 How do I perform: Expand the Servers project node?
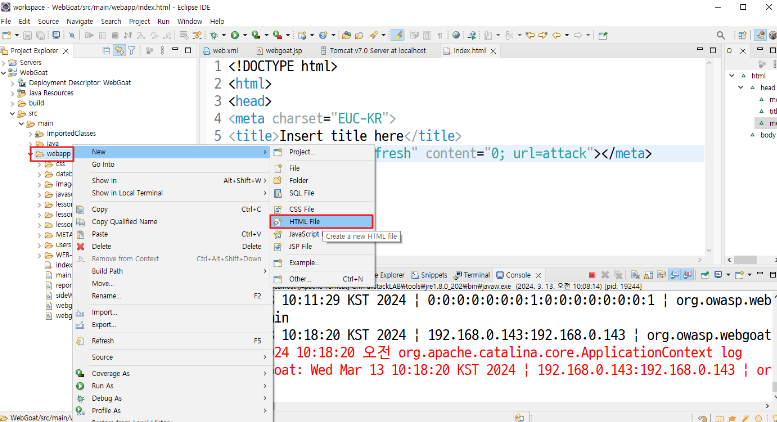point(4,63)
